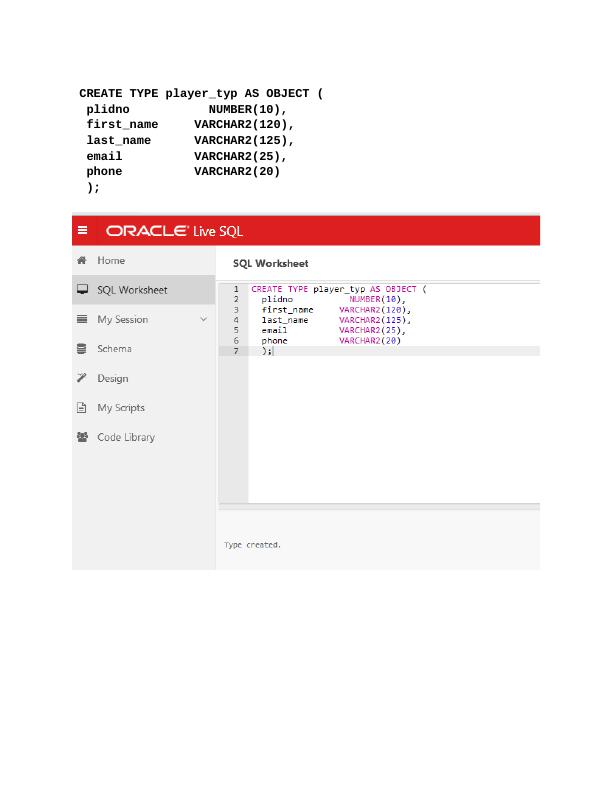612x792 pixels.
Task: Click line number 1 in editor gutter
Action: click(236, 289)
